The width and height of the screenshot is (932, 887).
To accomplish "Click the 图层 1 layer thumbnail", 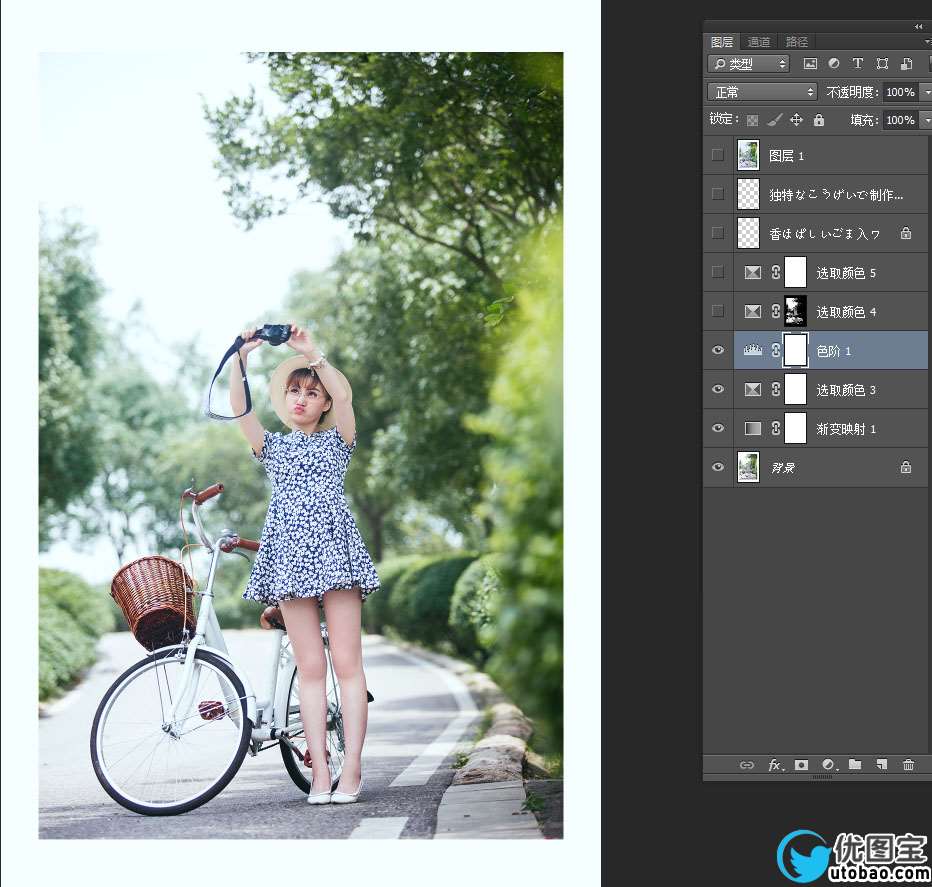I will [x=748, y=155].
